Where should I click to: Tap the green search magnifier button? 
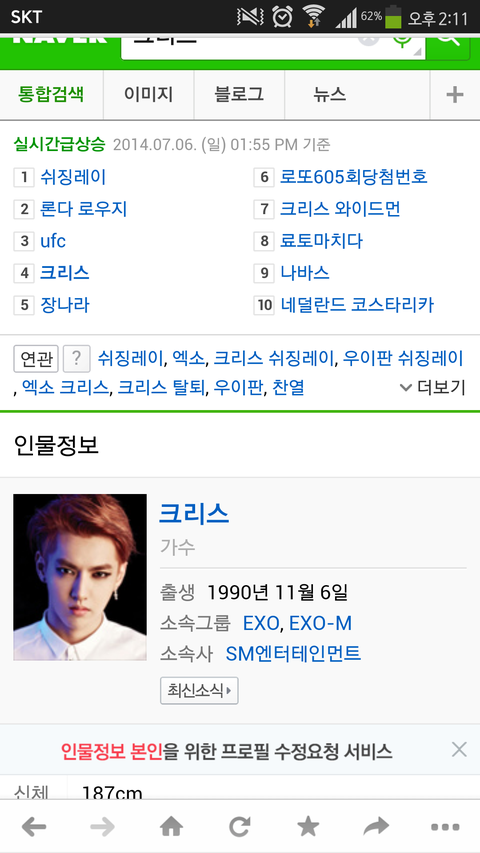[x=450, y=40]
